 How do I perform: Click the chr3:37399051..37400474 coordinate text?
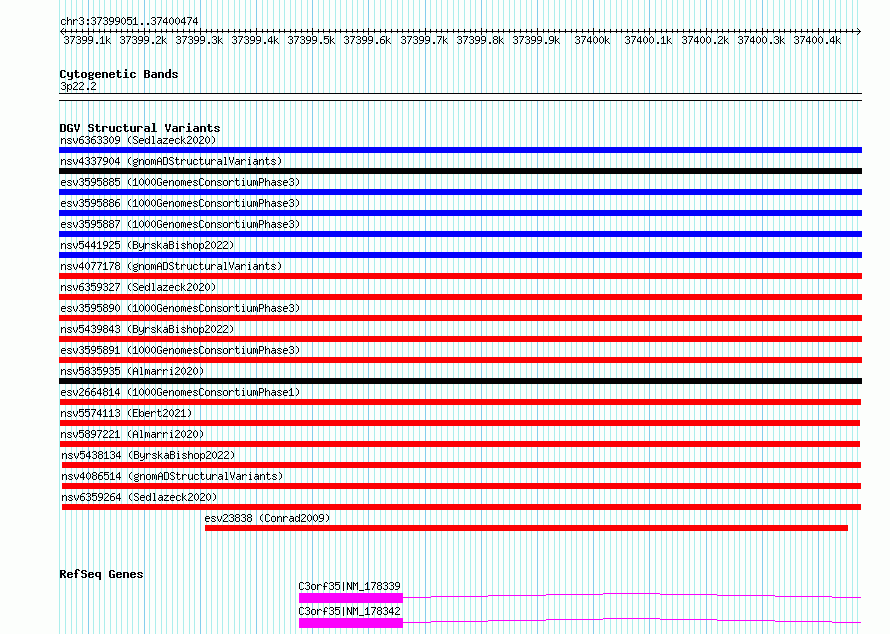coord(129,21)
